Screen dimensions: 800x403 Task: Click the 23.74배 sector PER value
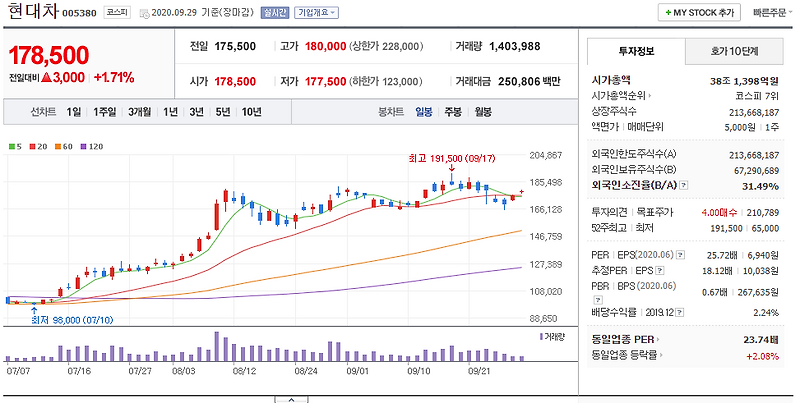tap(761, 339)
